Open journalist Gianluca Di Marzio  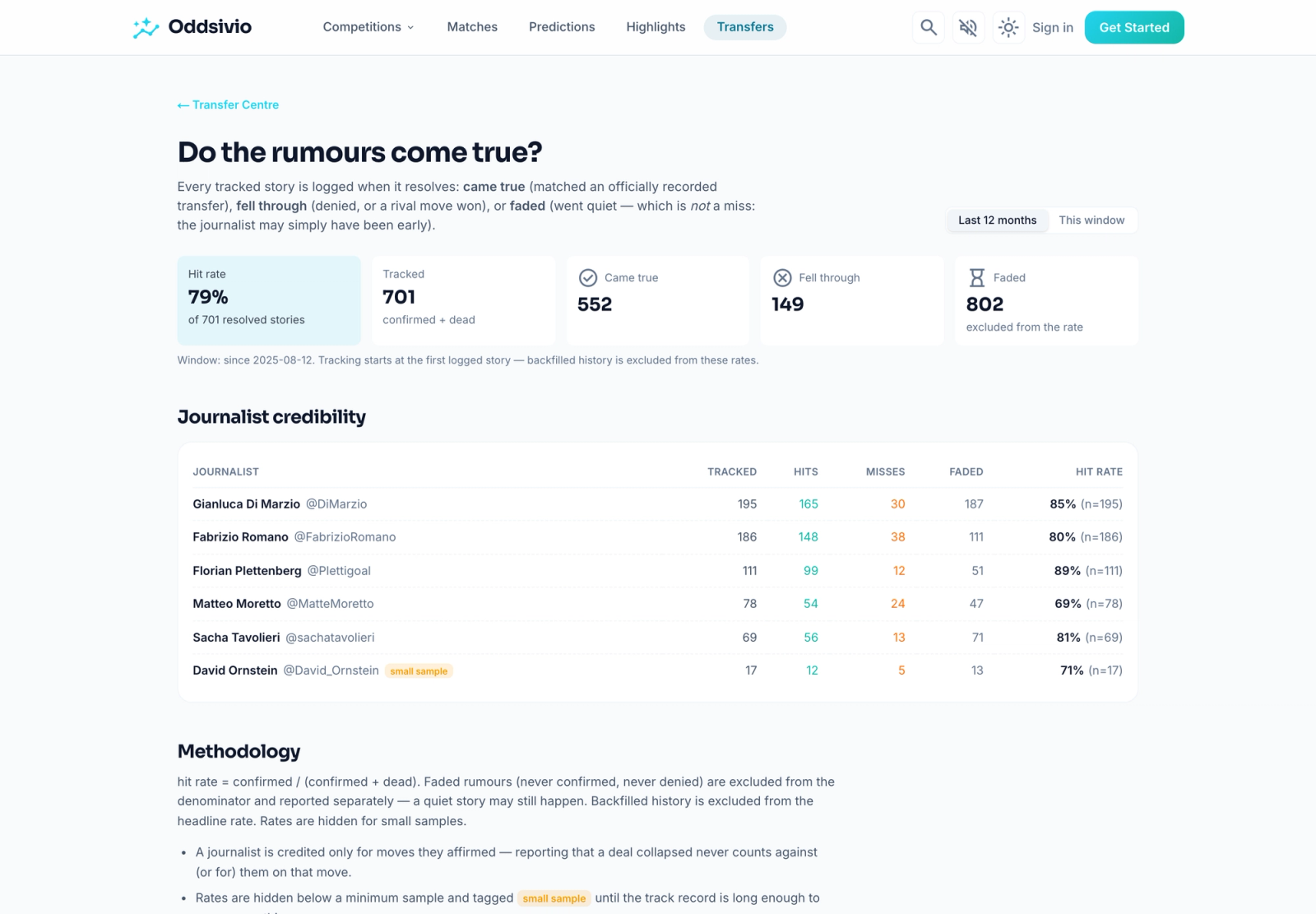247,504
